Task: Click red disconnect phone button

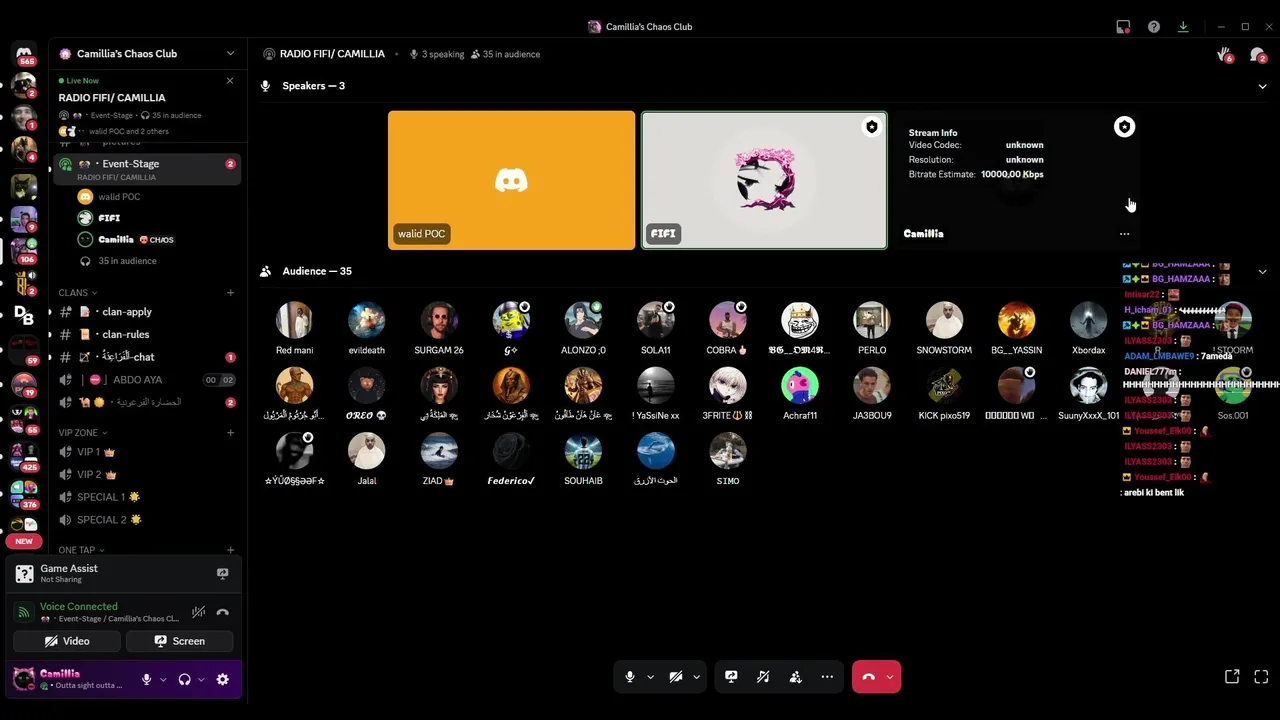Action: point(868,677)
